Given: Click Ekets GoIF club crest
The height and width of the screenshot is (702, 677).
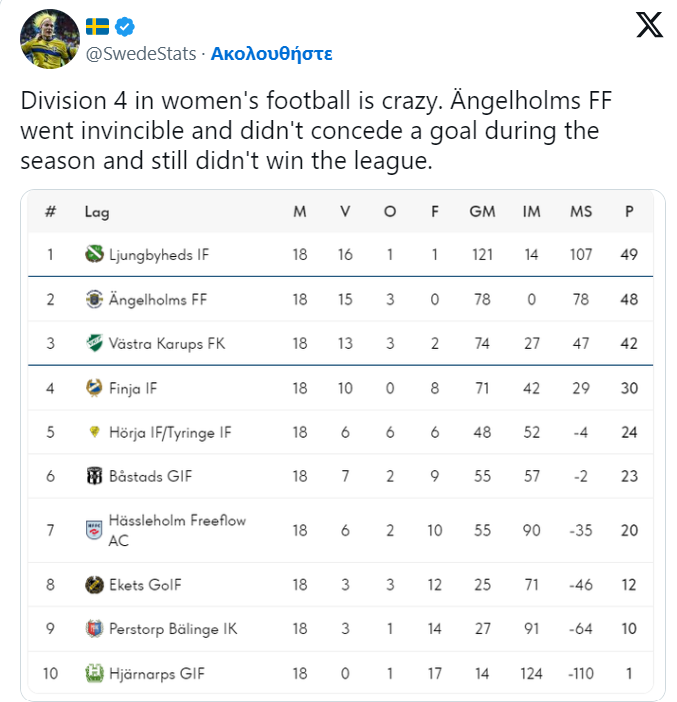Looking at the screenshot, I should (94, 585).
